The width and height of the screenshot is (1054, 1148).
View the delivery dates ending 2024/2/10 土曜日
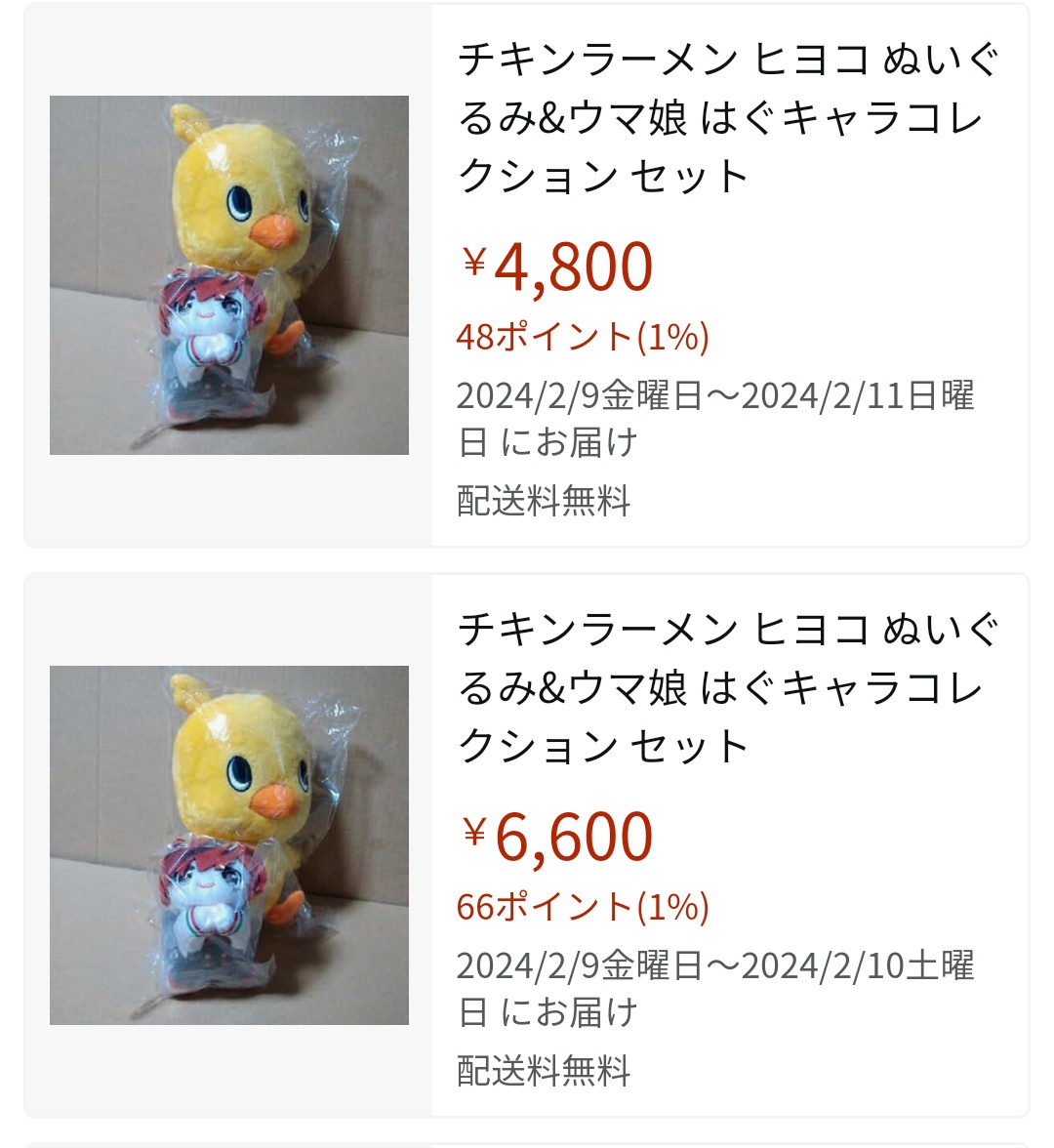point(716,989)
